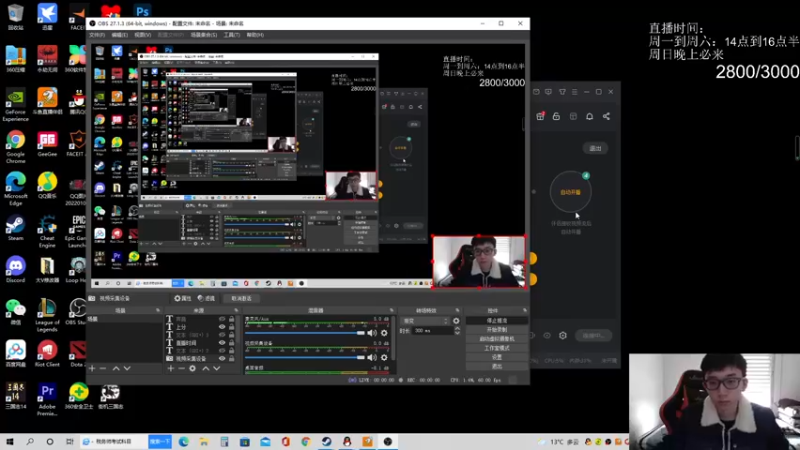Open Cheat Engine desktop shortcut
Screen dimensions: 800x450
click(47, 231)
